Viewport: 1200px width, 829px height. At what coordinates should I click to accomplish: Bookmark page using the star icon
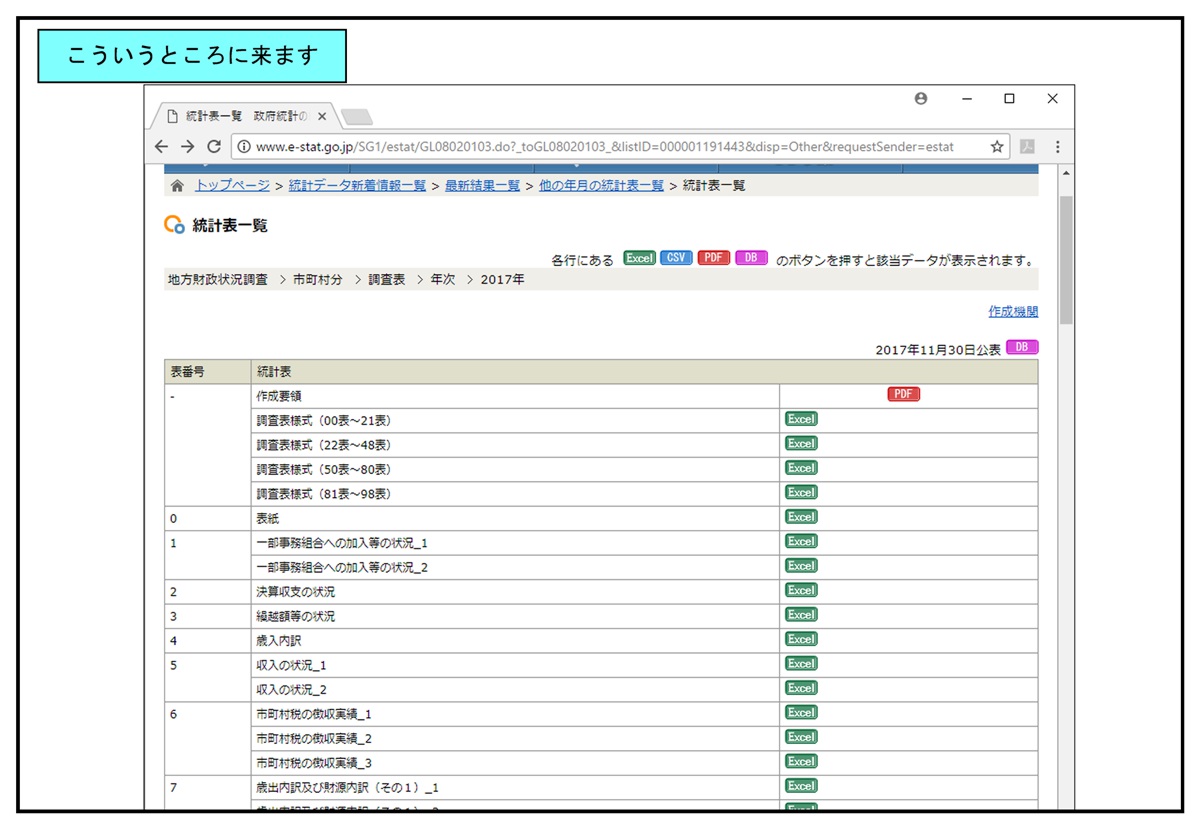click(x=997, y=146)
